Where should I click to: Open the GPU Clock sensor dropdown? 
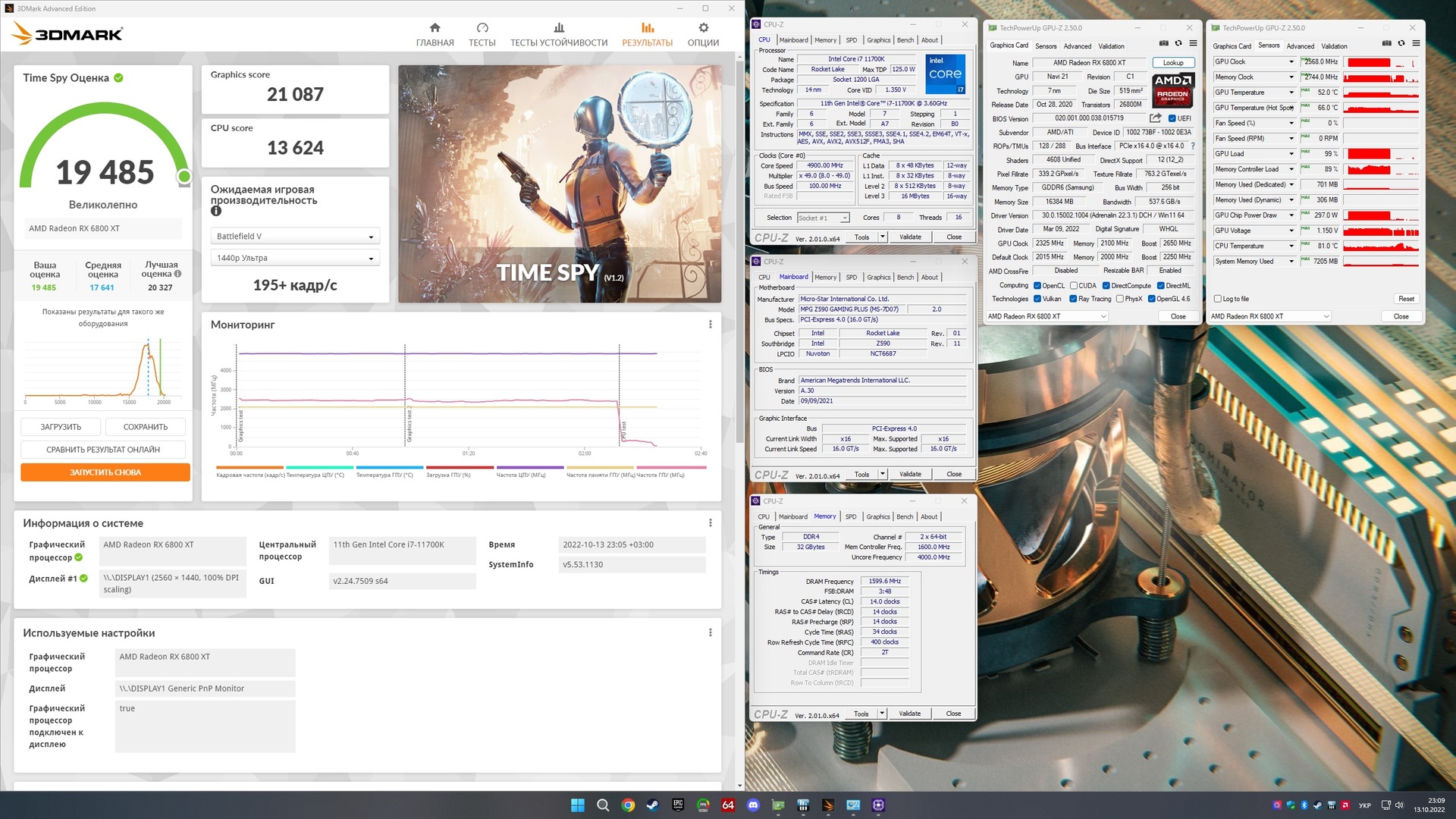tap(1291, 62)
